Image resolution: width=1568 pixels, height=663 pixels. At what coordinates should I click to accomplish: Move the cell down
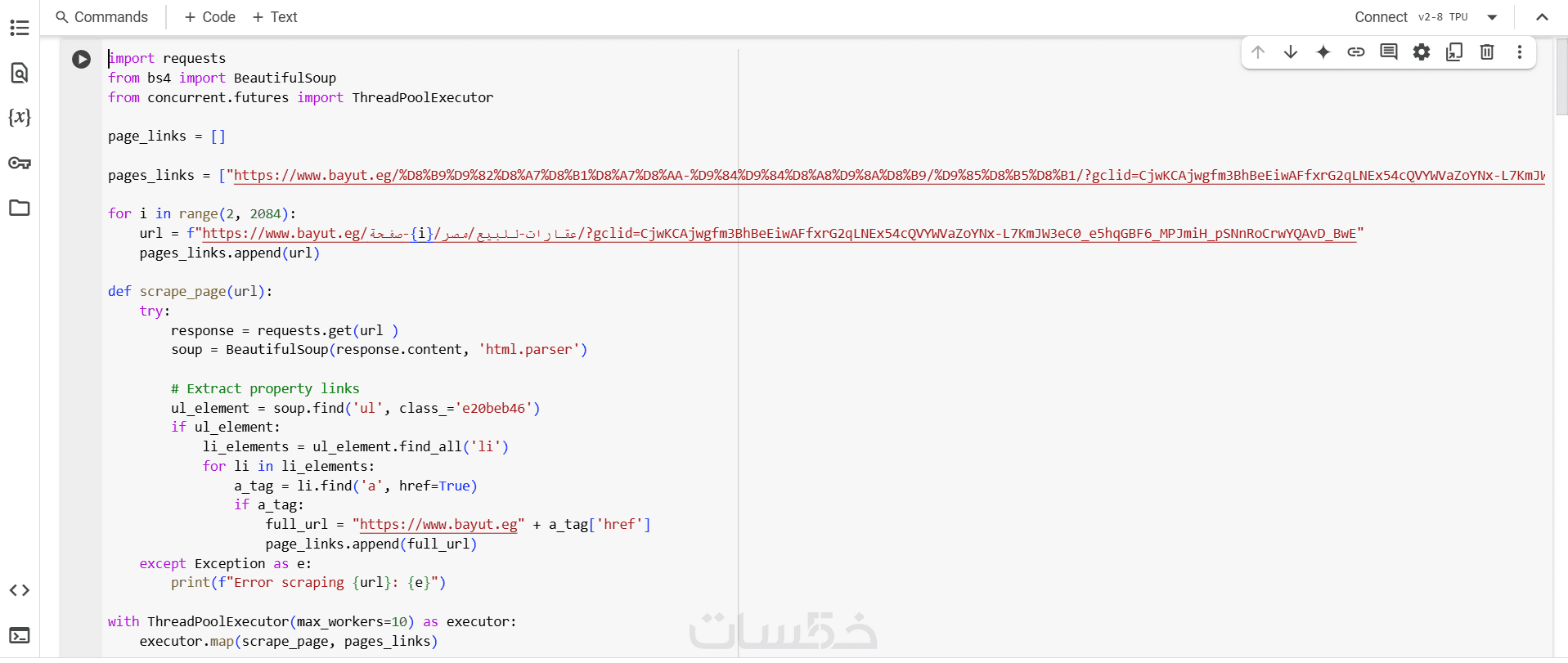[1291, 52]
